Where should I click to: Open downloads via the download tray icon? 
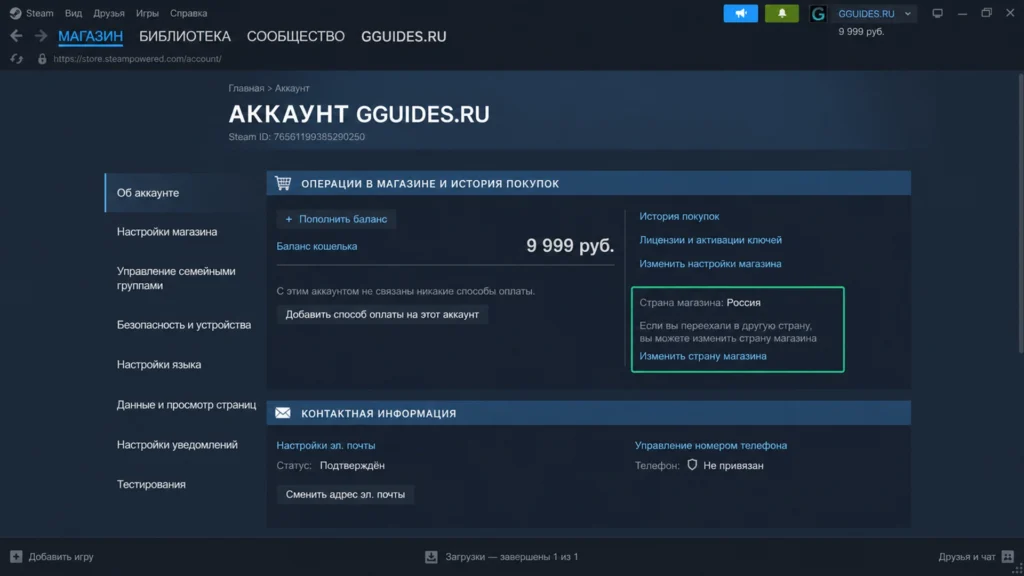(431, 556)
